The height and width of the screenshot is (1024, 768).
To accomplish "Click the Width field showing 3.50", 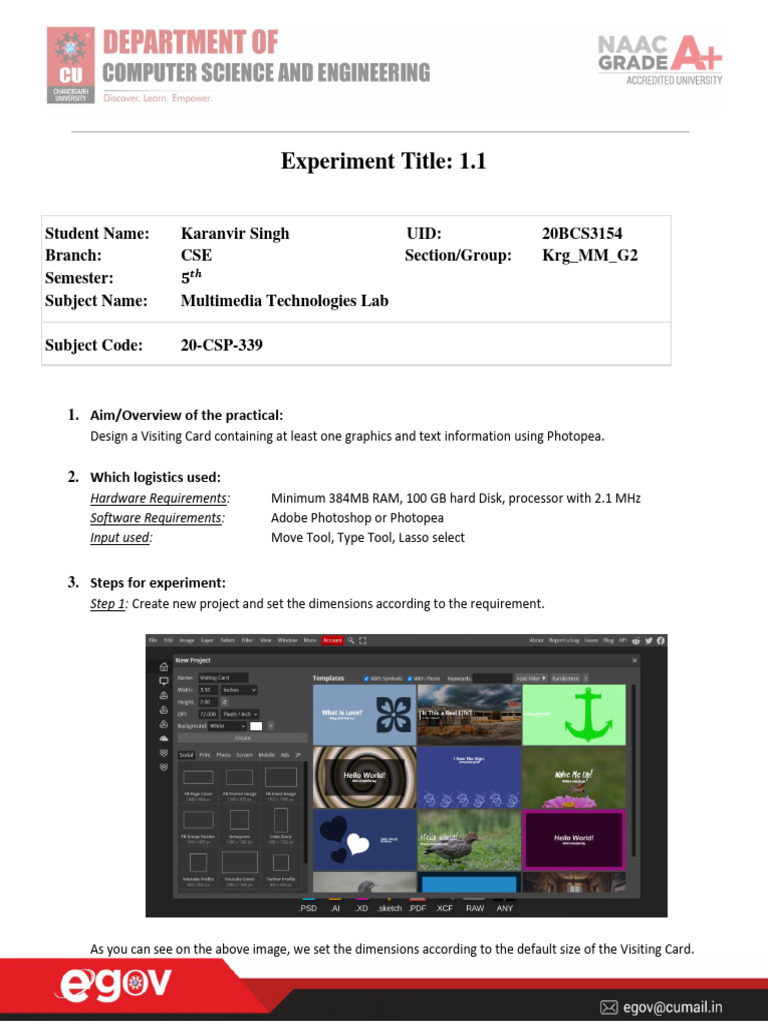I will (208, 690).
